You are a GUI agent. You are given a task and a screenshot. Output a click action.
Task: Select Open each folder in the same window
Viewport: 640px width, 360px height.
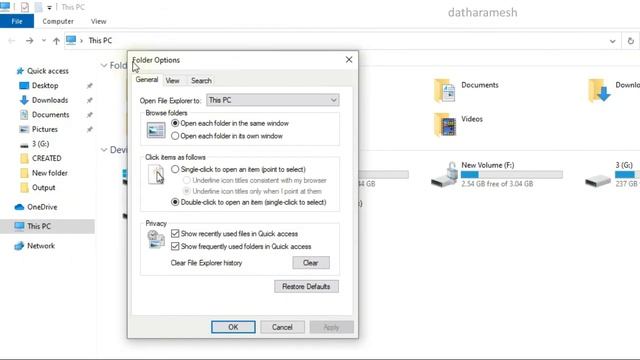(175, 123)
